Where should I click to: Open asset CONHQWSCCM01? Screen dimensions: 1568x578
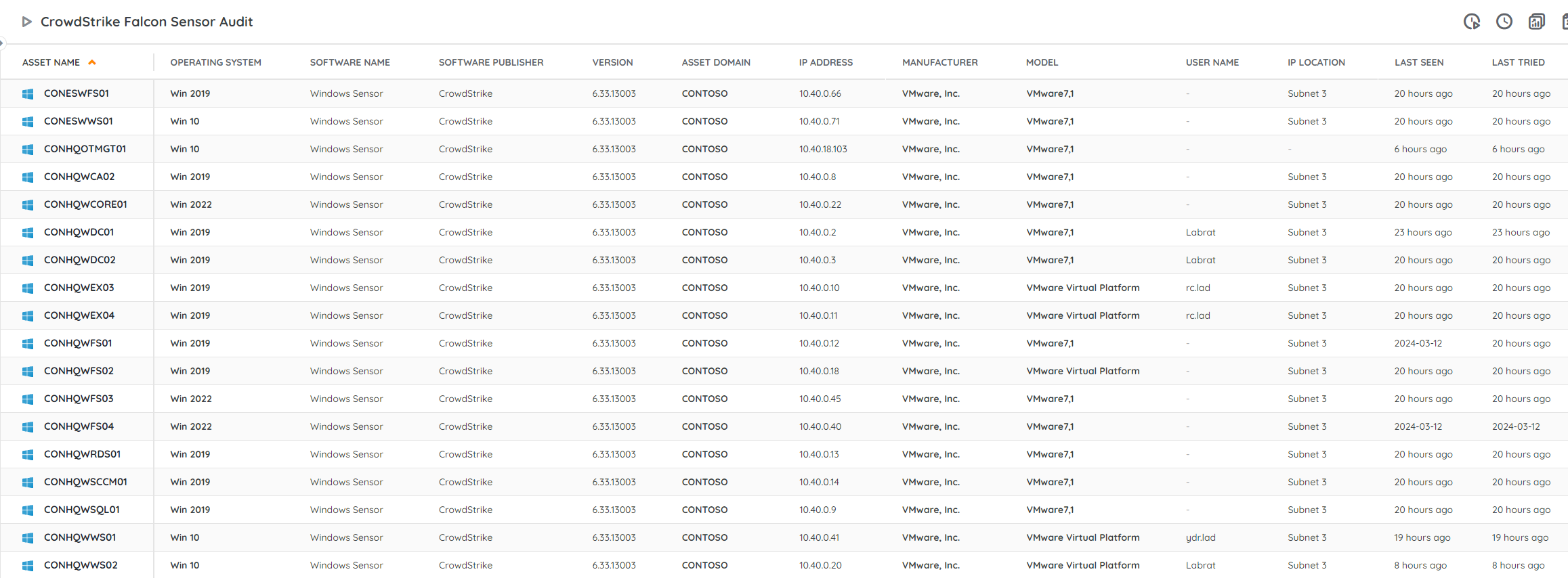85,482
